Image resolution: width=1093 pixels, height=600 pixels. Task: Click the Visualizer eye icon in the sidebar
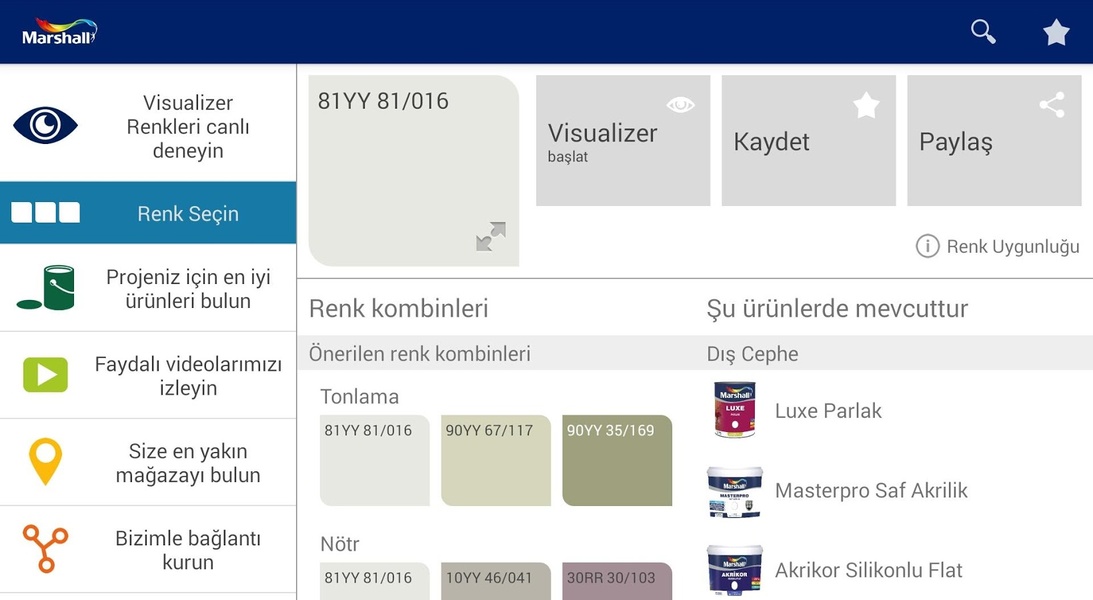[45, 125]
